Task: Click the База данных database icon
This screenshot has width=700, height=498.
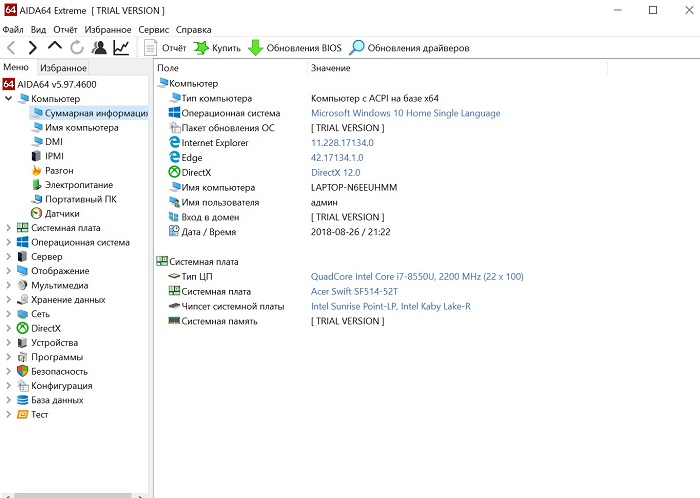Action: (x=22, y=400)
